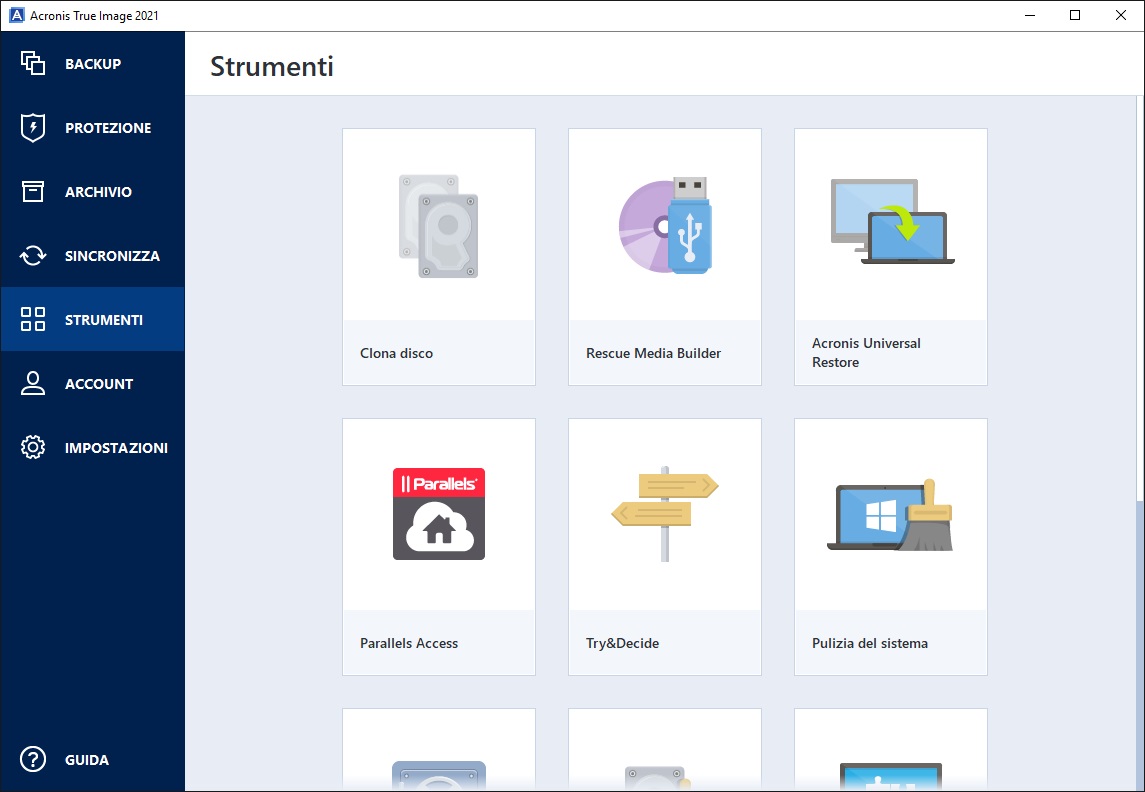Open SINCRONIZZA section
The image size is (1145, 792).
(112, 256)
